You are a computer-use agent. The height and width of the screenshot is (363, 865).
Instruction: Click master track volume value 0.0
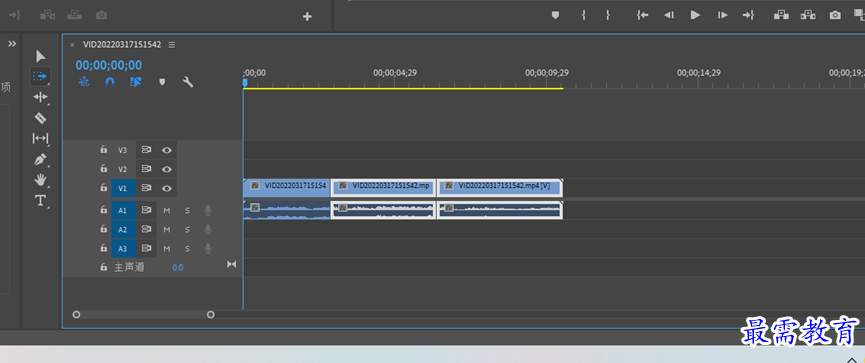coord(178,268)
